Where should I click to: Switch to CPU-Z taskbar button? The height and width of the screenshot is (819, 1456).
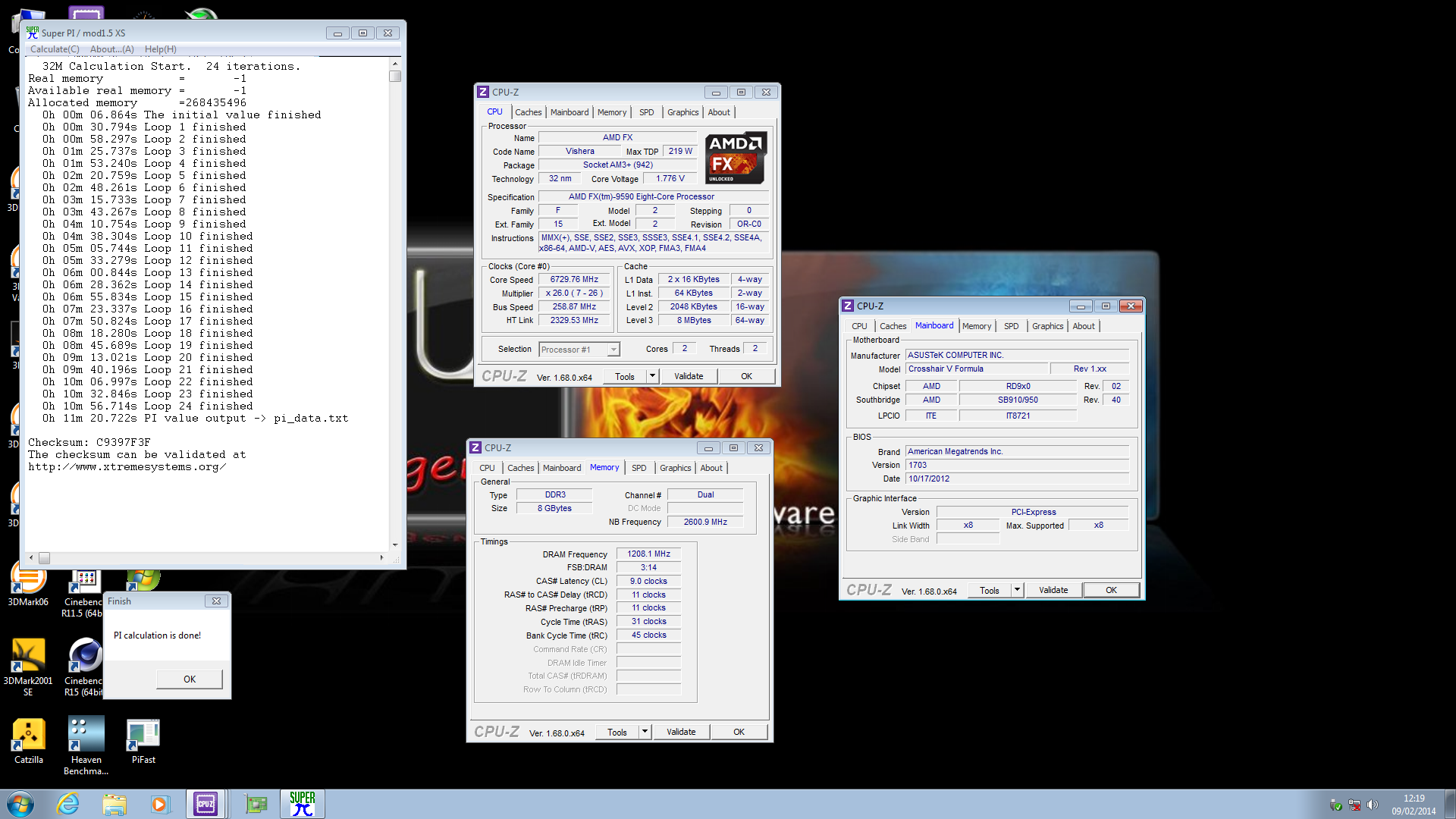pos(206,804)
